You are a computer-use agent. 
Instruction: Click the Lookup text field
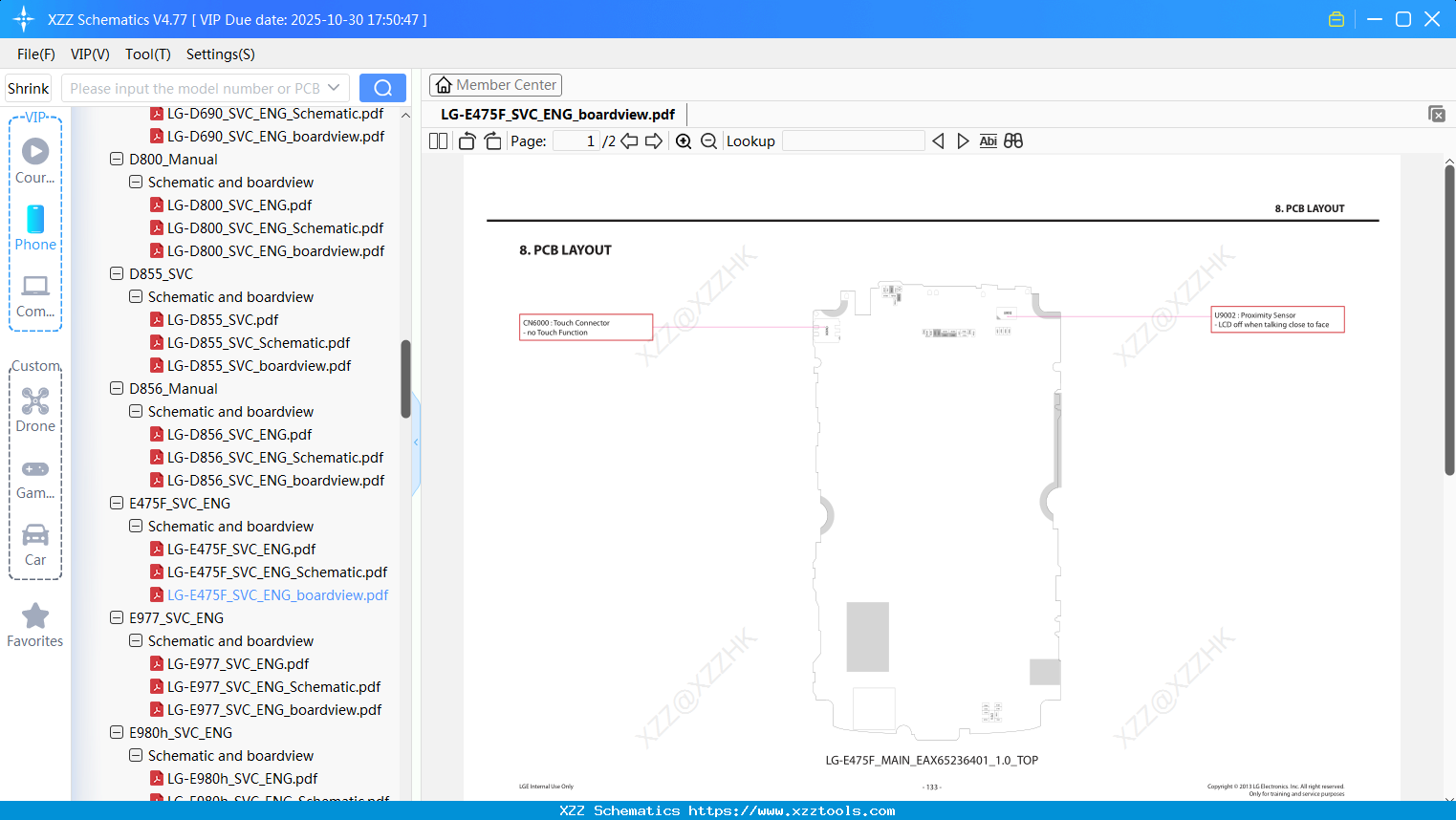click(x=853, y=141)
